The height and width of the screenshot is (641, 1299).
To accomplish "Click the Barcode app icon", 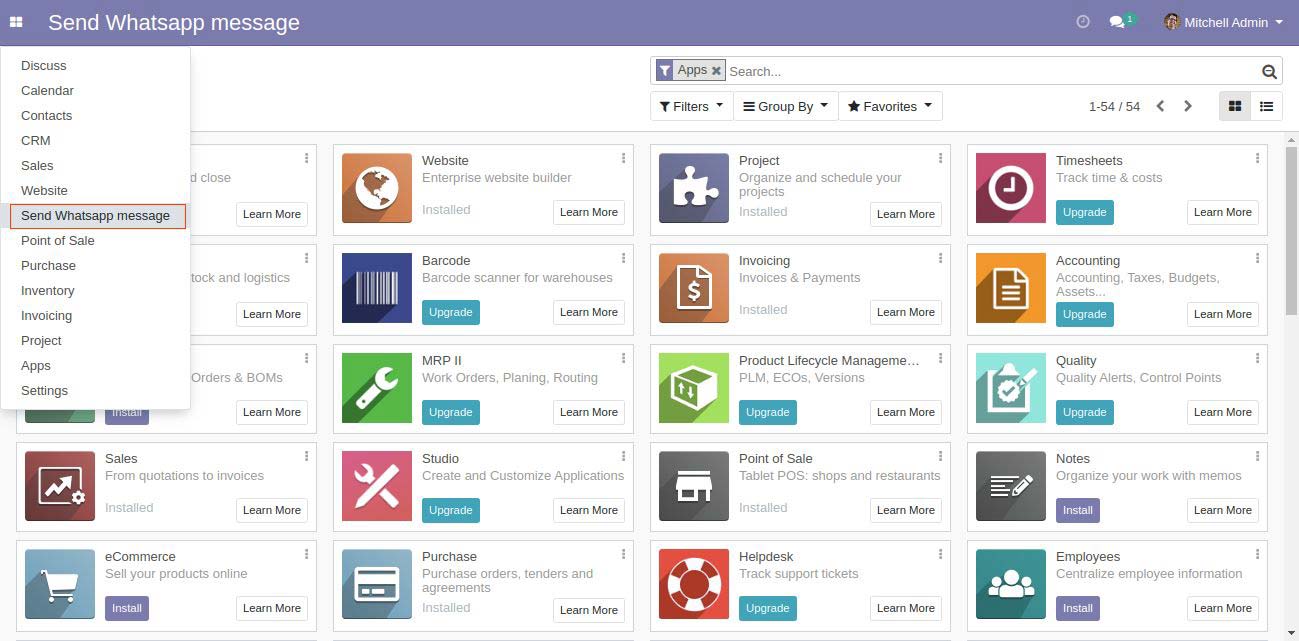I will click(x=377, y=288).
